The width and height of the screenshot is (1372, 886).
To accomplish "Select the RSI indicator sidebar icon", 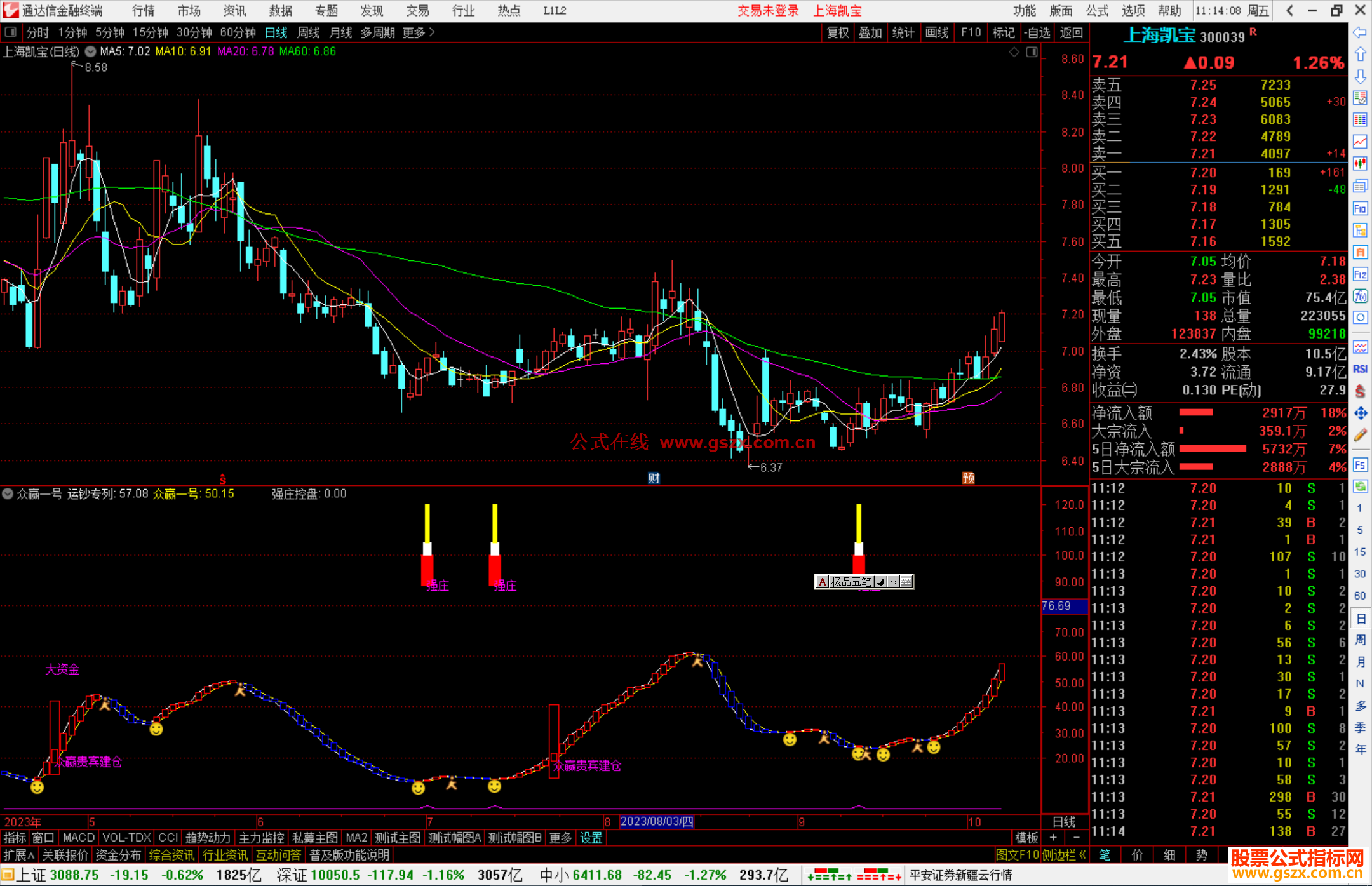I will pos(1360,369).
